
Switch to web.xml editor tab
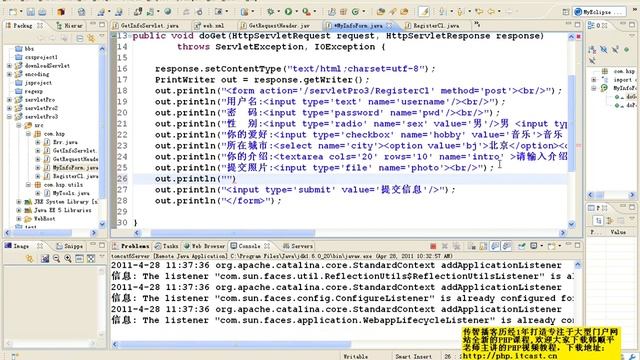[x=210, y=25]
